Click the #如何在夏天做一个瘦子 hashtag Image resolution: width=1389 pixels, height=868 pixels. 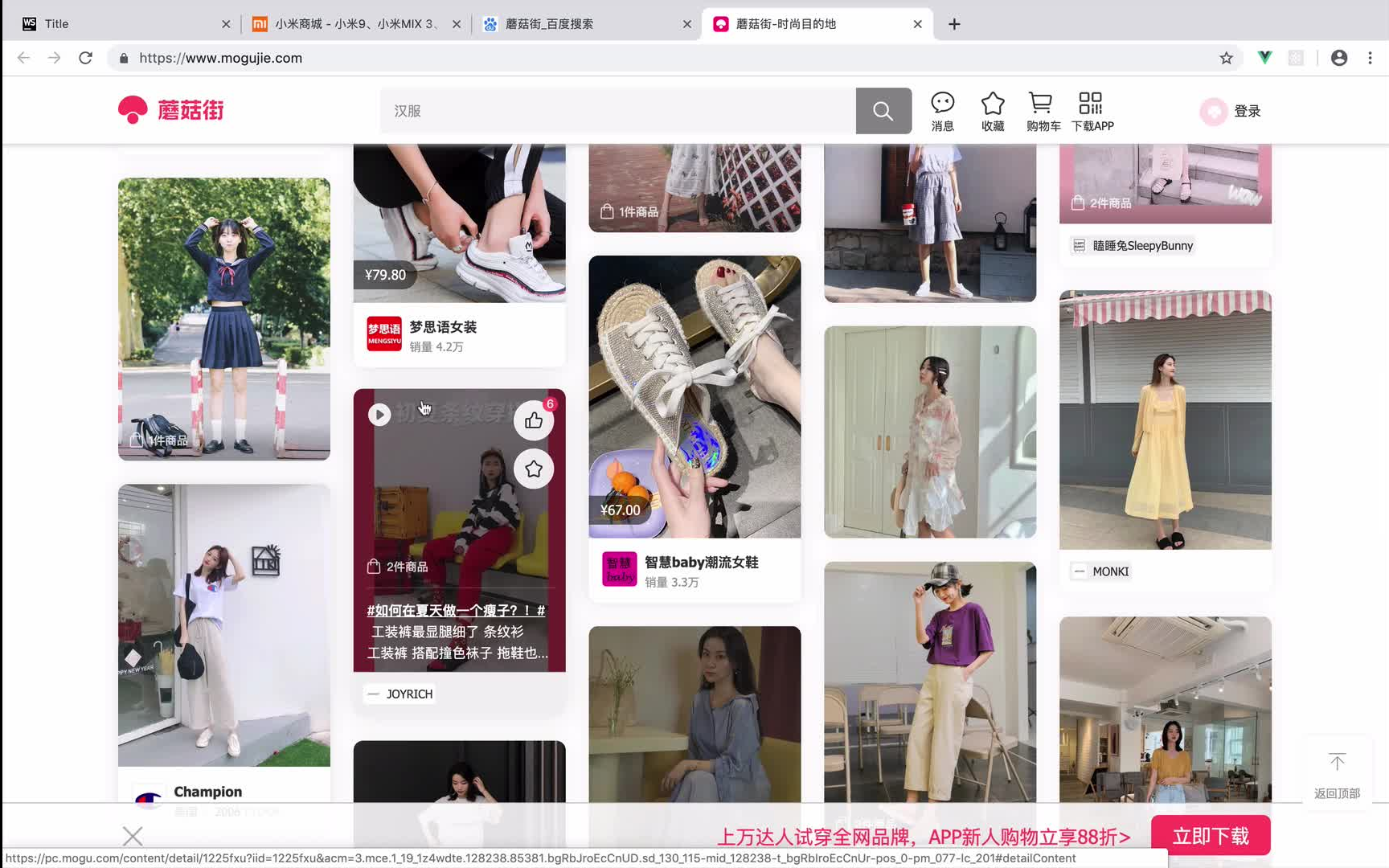(456, 611)
